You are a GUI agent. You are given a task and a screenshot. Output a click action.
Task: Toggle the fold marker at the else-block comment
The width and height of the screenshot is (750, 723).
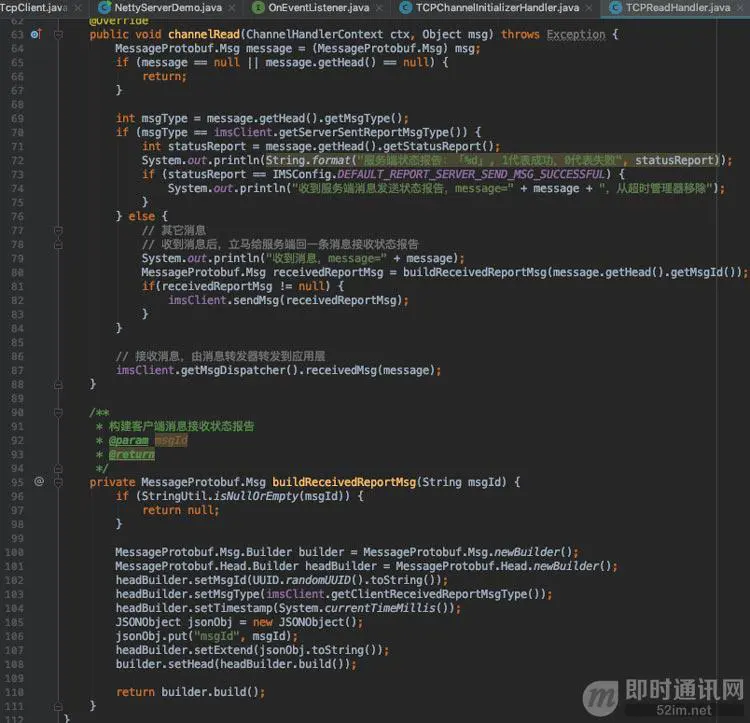point(58,230)
